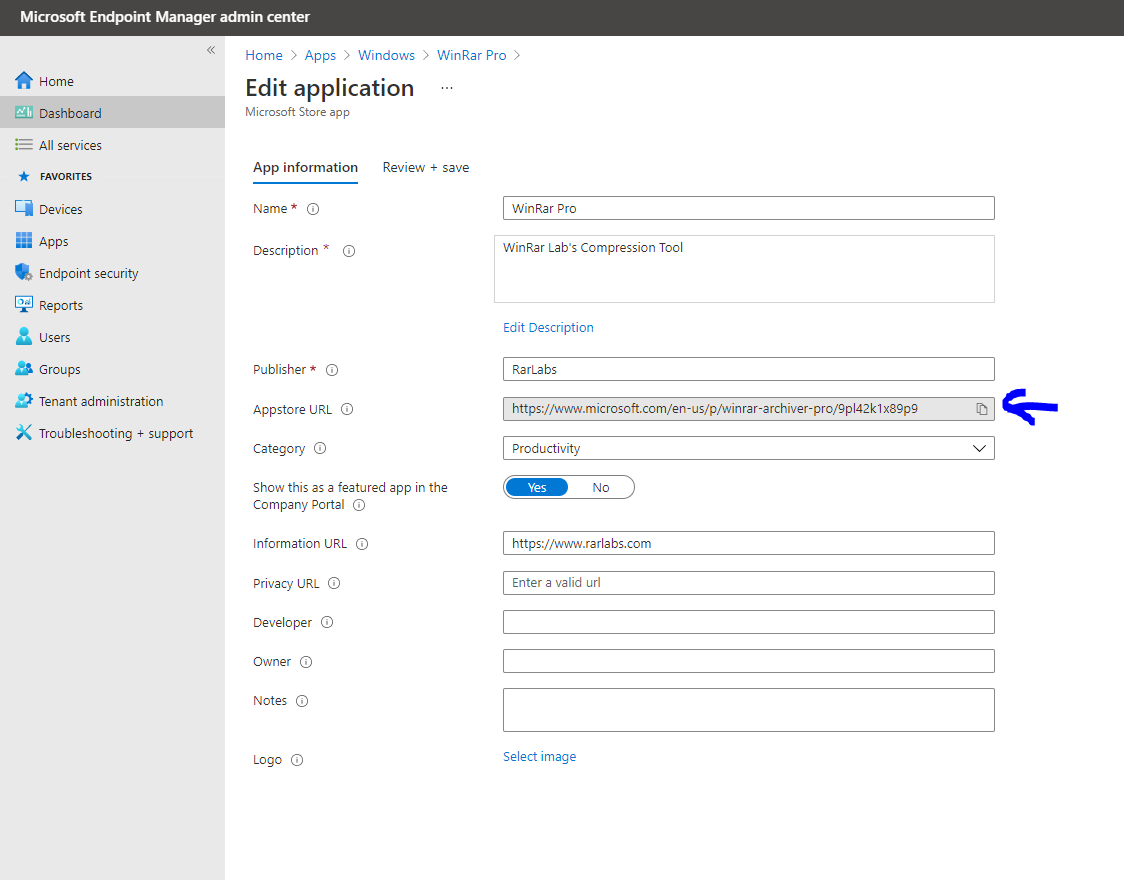Click the Apps grid icon
Image resolution: width=1124 pixels, height=880 pixels.
[24, 241]
